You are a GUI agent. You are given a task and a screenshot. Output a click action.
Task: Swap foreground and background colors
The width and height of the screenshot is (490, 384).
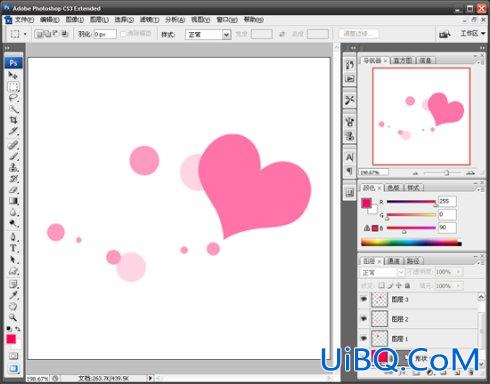[18, 329]
